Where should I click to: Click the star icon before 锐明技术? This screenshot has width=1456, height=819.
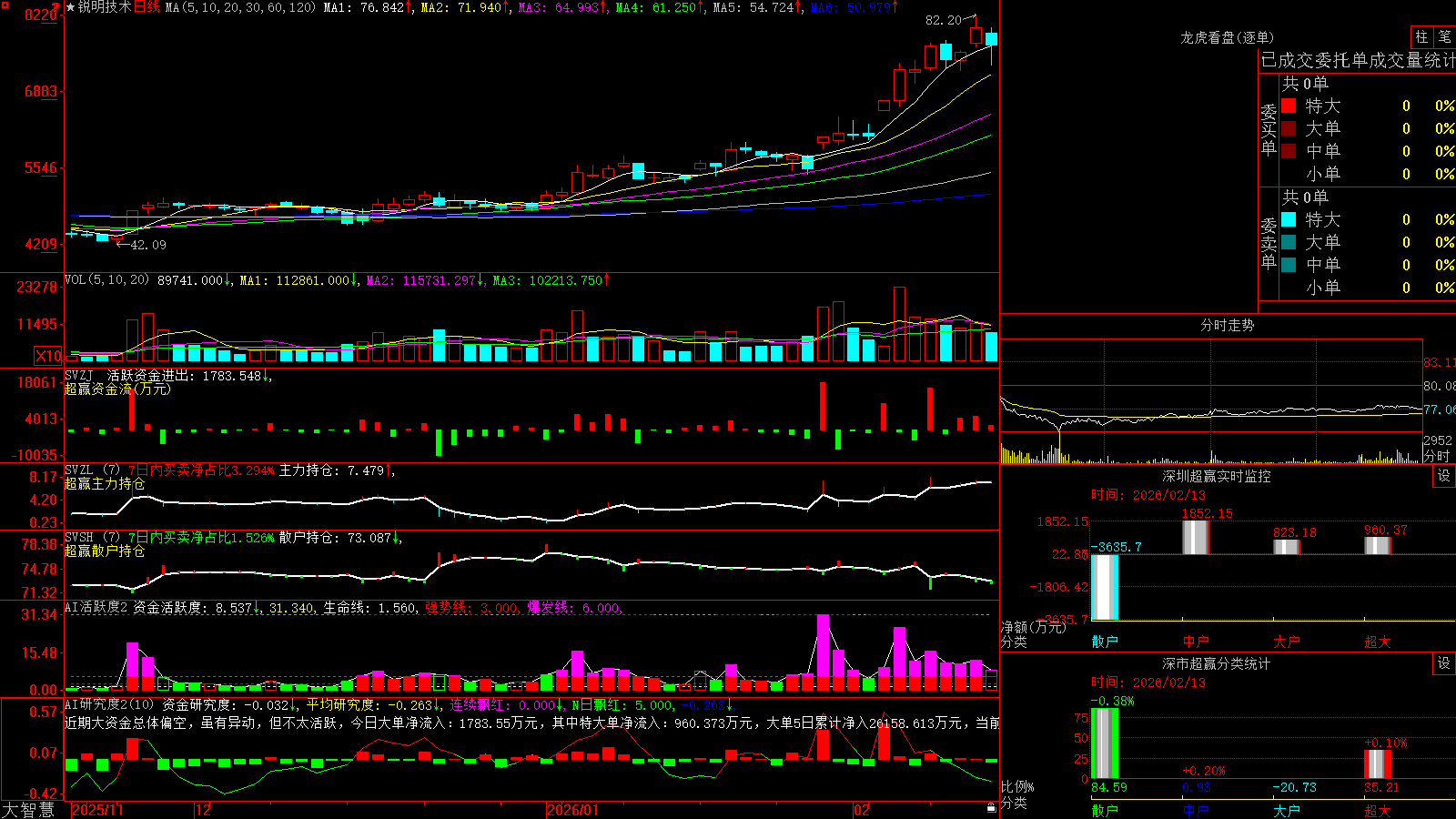(70, 7)
